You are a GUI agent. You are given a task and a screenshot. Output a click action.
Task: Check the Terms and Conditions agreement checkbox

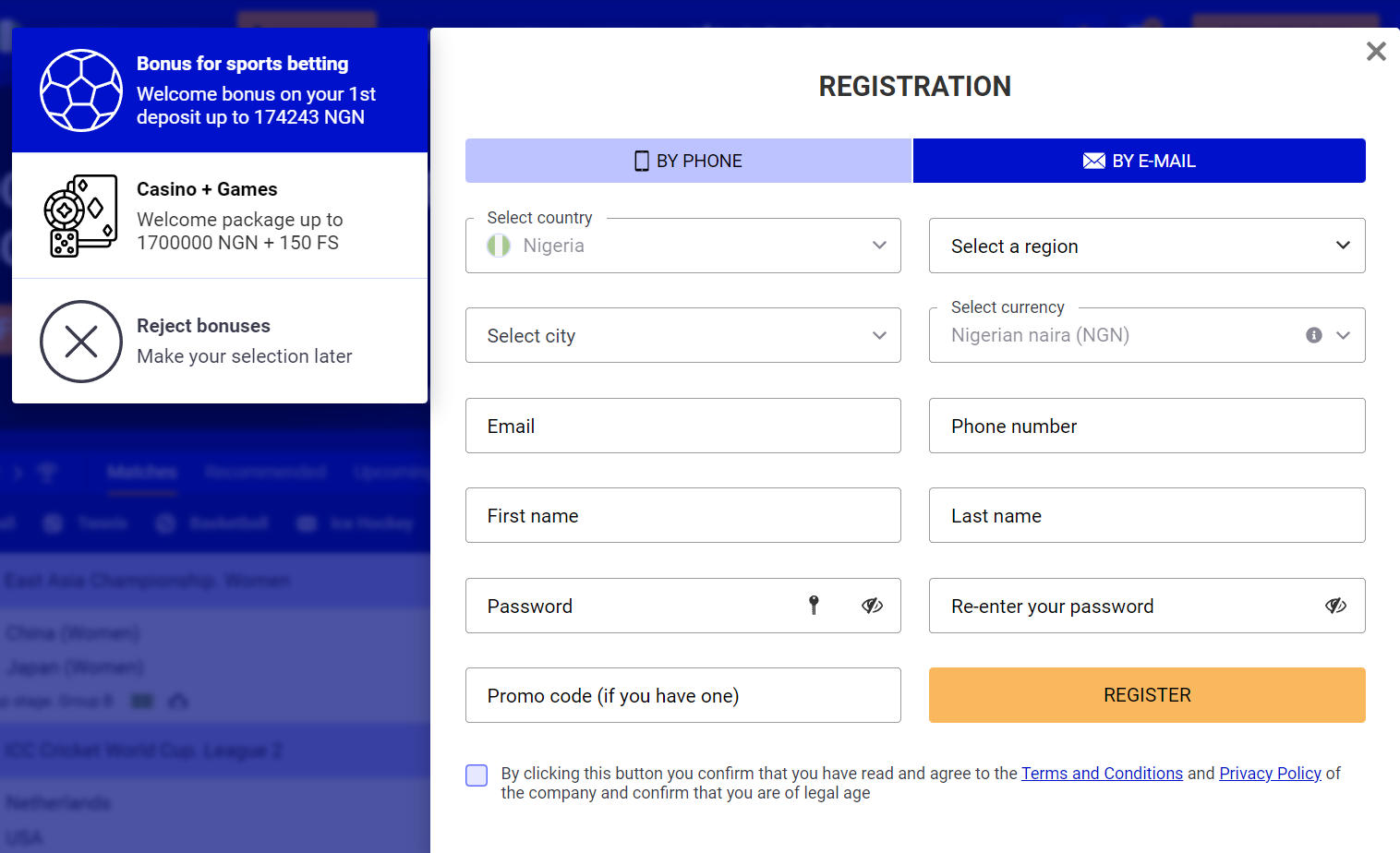[476, 775]
